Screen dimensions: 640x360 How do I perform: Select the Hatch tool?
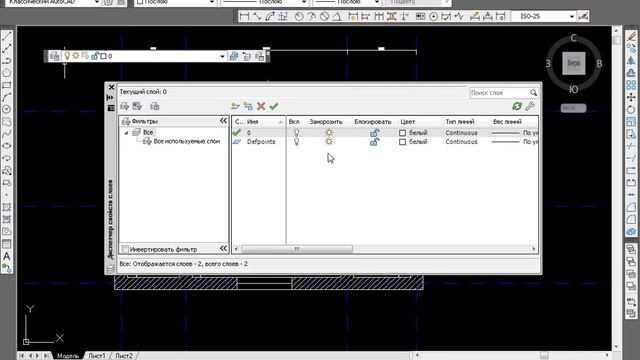[7, 207]
